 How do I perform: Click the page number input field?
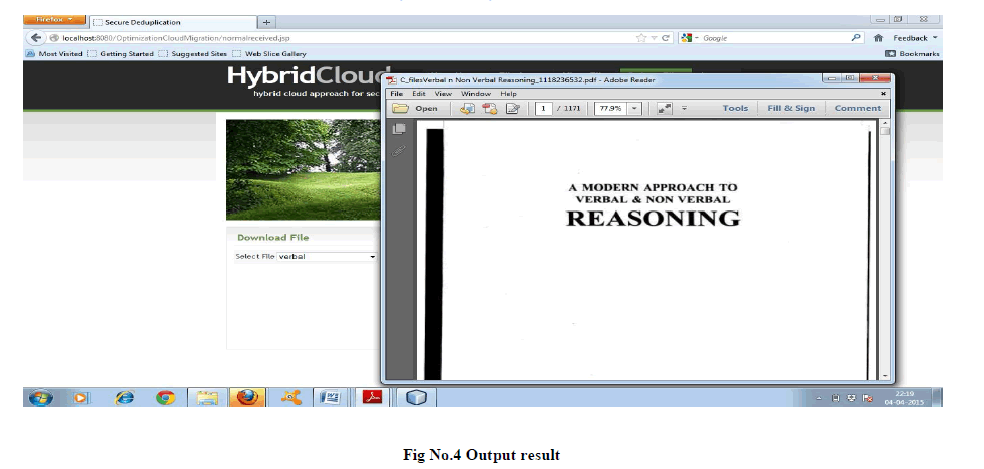click(543, 108)
